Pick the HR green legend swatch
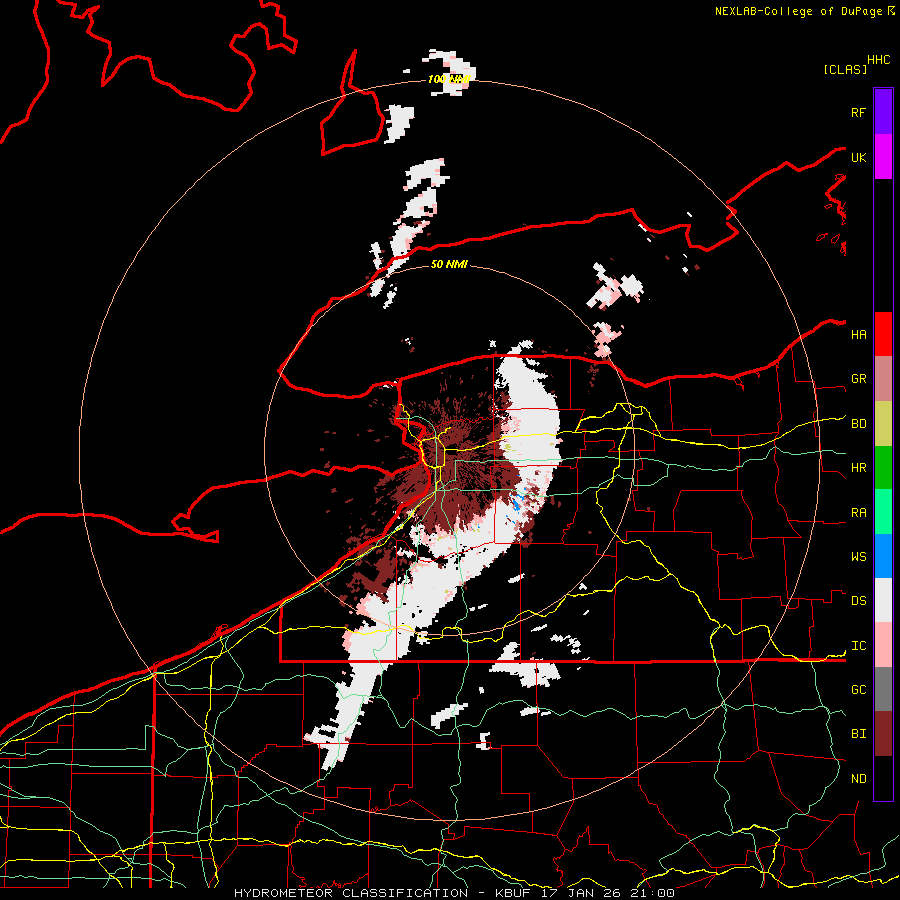This screenshot has height=900, width=900. (x=883, y=468)
